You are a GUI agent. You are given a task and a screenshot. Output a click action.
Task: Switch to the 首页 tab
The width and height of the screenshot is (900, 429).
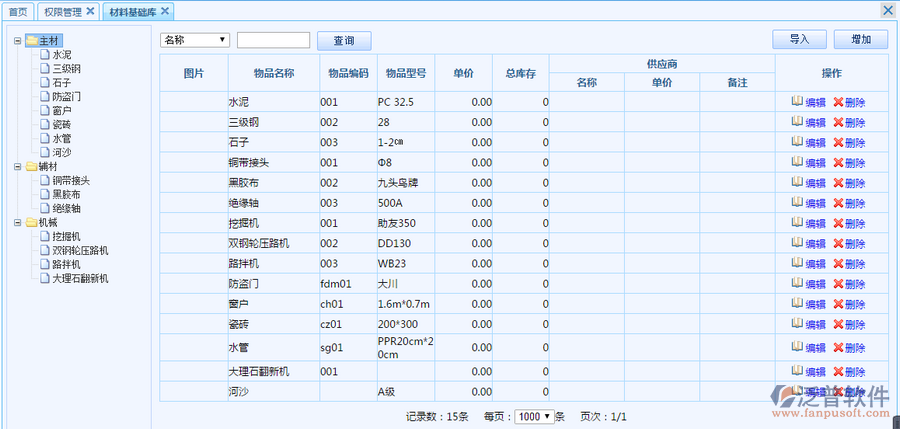pyautogui.click(x=18, y=11)
